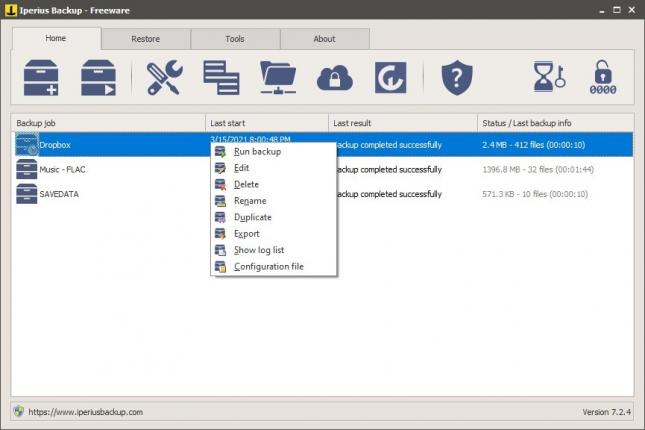This screenshot has height=430, width=645.
Task: Click SAVEDATA completed successfully result
Action: 389,194
